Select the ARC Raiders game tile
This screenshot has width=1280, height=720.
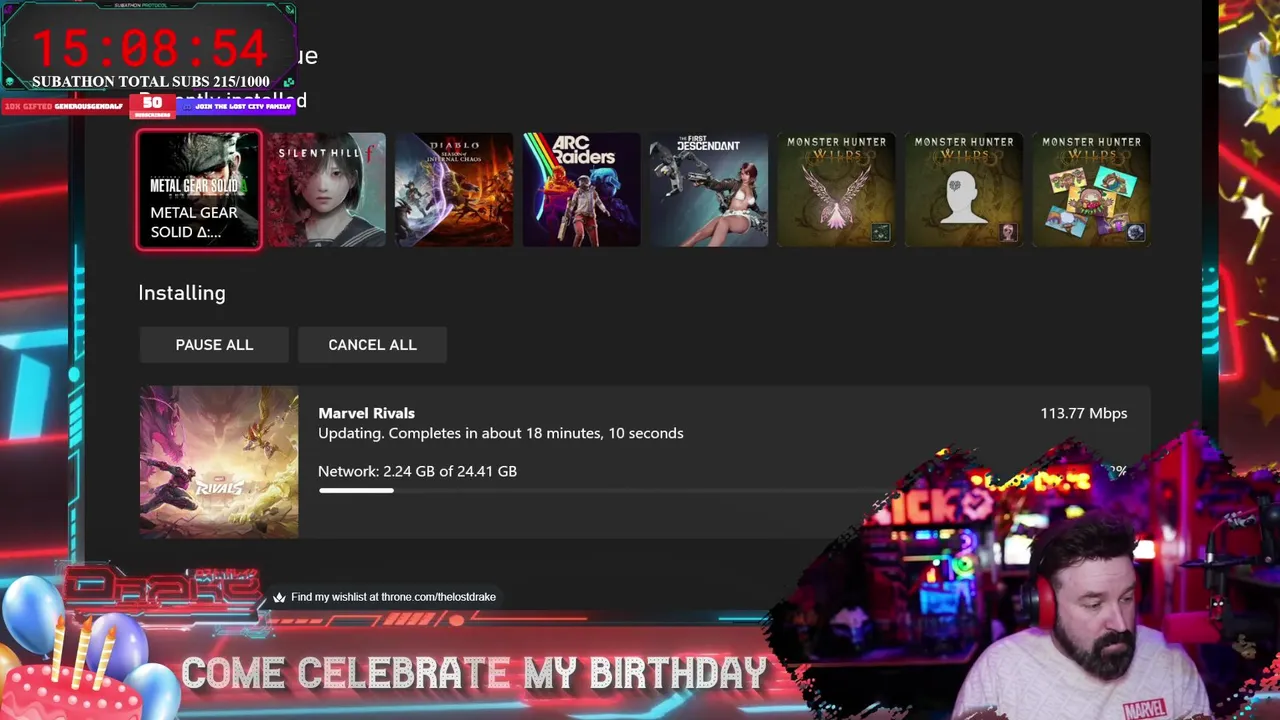coord(581,190)
